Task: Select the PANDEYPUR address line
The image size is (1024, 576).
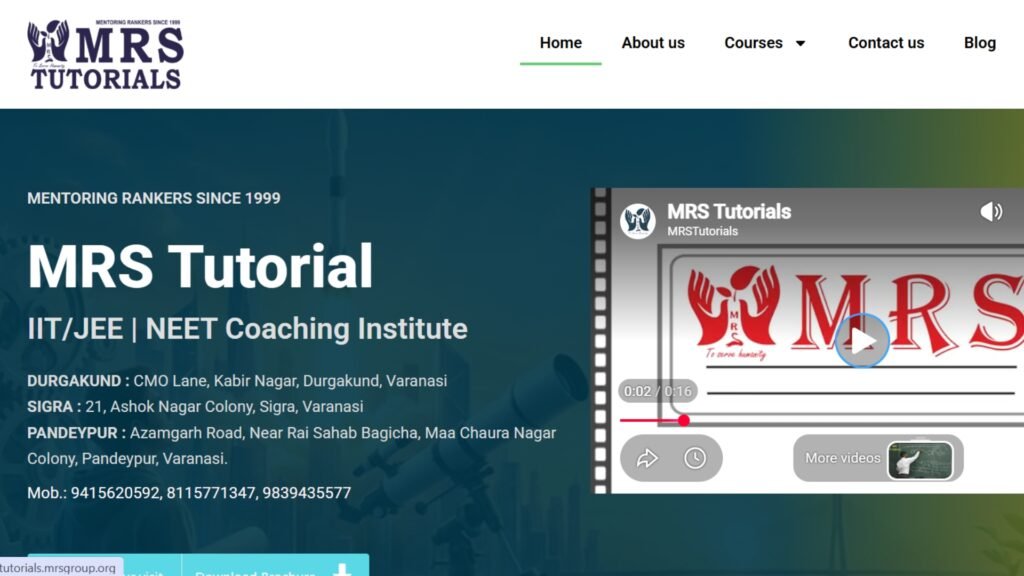Action: (291, 445)
